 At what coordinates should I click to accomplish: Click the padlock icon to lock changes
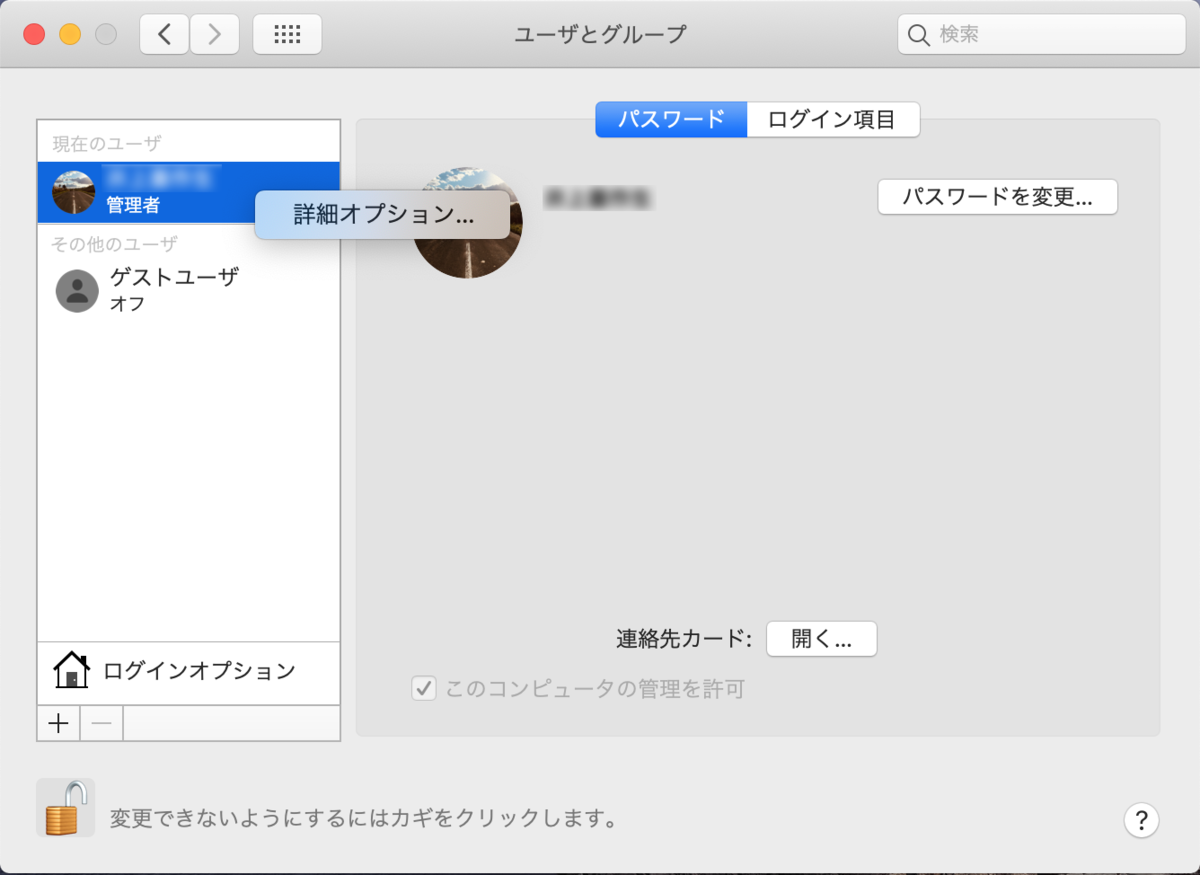click(65, 808)
